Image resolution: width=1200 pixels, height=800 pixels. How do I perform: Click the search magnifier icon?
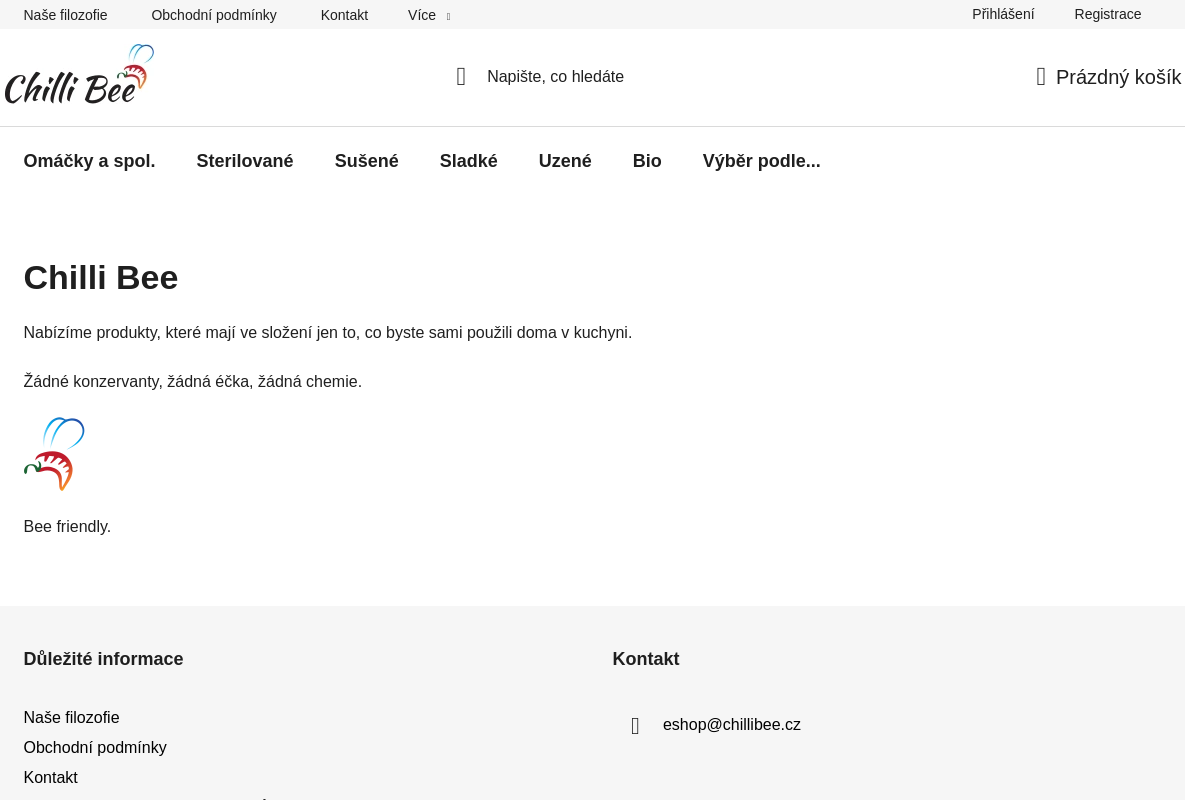[x=461, y=77]
